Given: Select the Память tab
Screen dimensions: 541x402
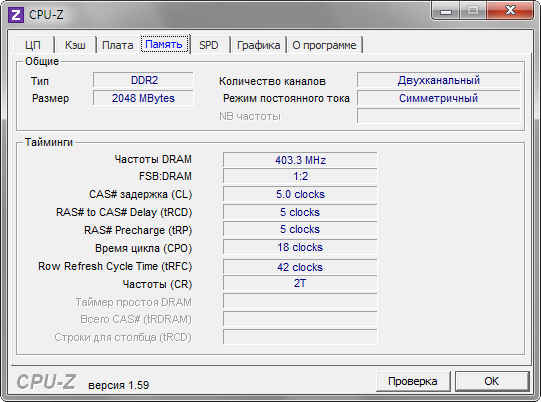Looking at the screenshot, I should pyautogui.click(x=164, y=44).
